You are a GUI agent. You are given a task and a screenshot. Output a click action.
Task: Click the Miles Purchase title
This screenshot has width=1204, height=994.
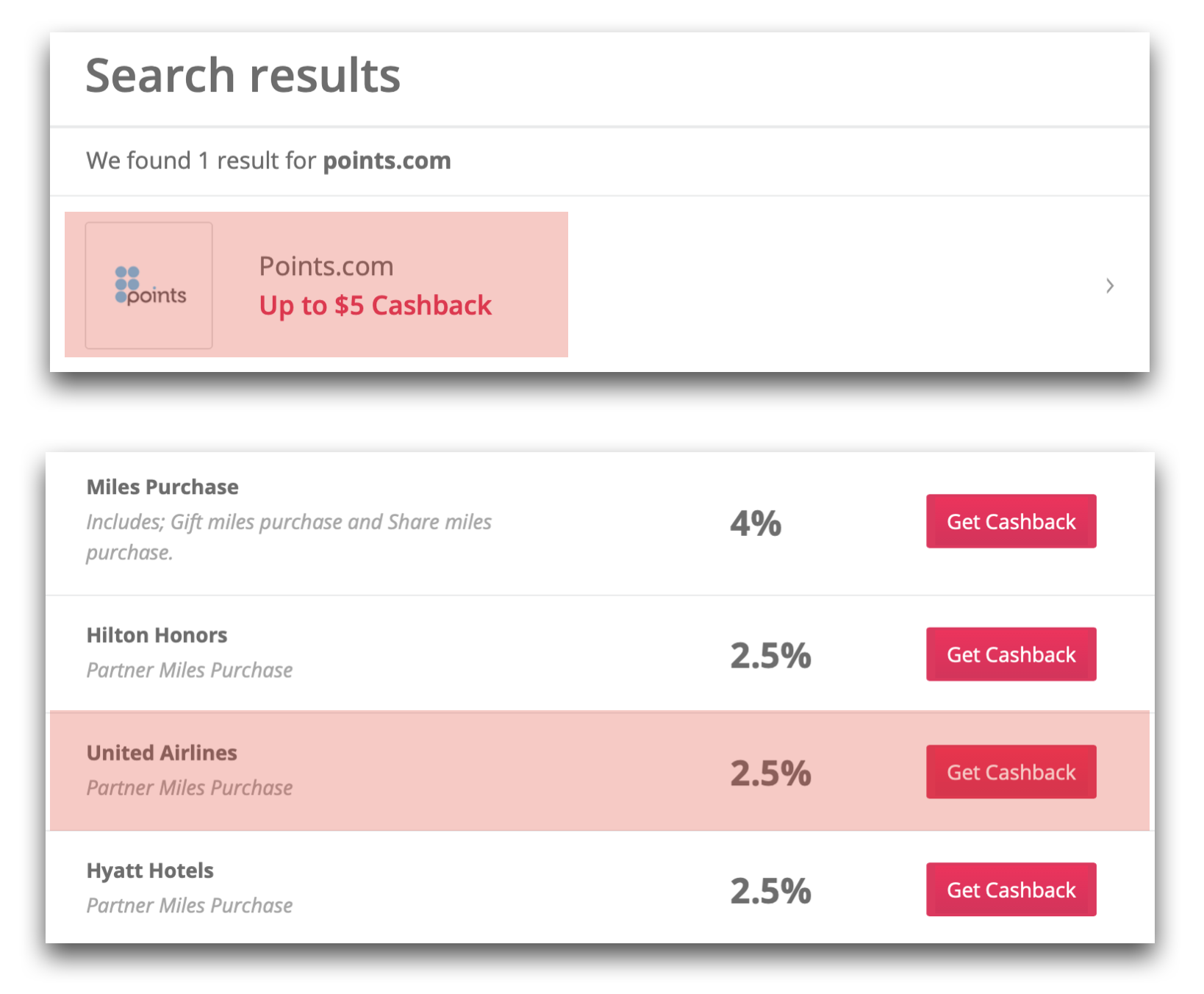click(162, 487)
